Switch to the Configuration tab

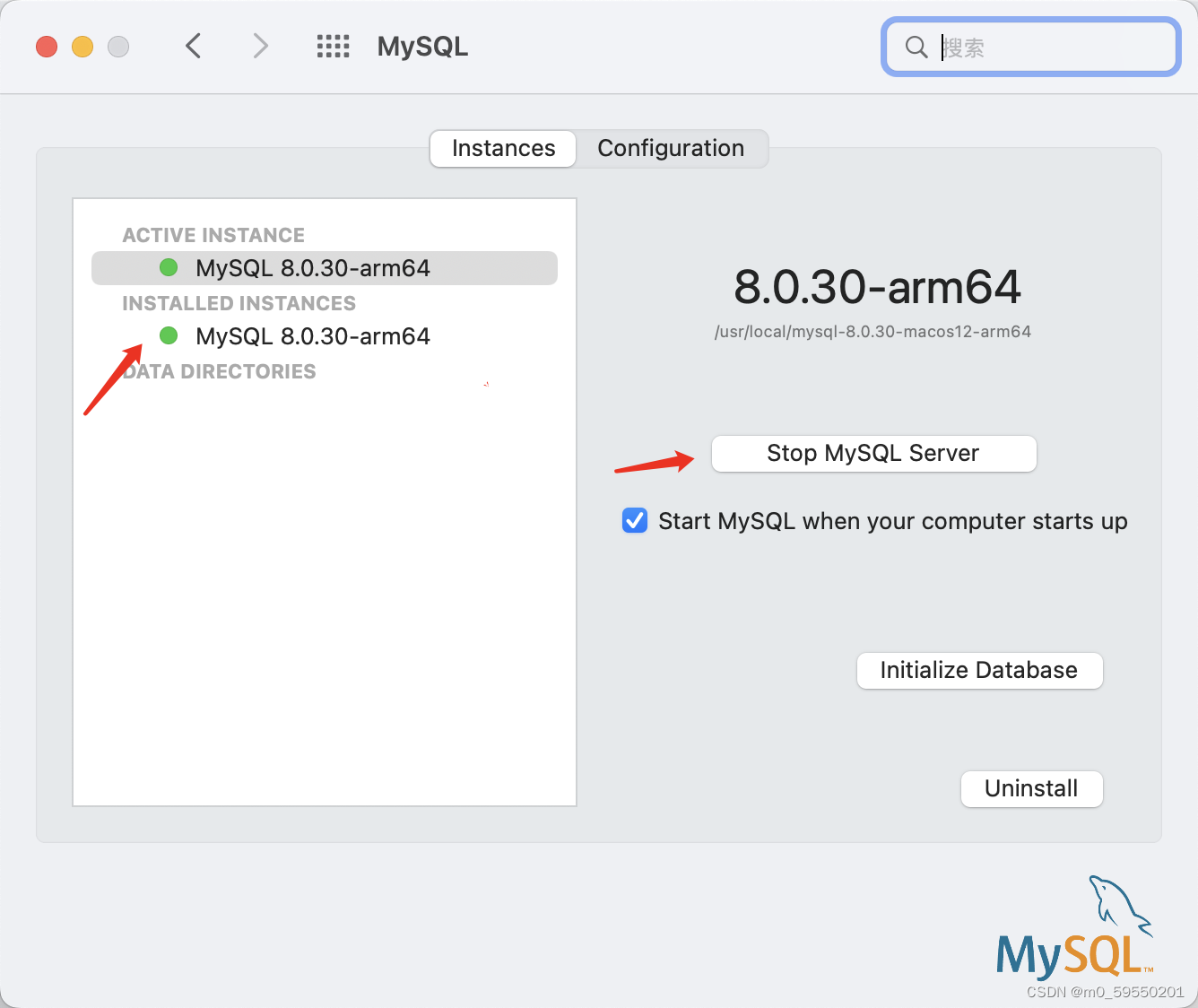pyautogui.click(x=671, y=148)
